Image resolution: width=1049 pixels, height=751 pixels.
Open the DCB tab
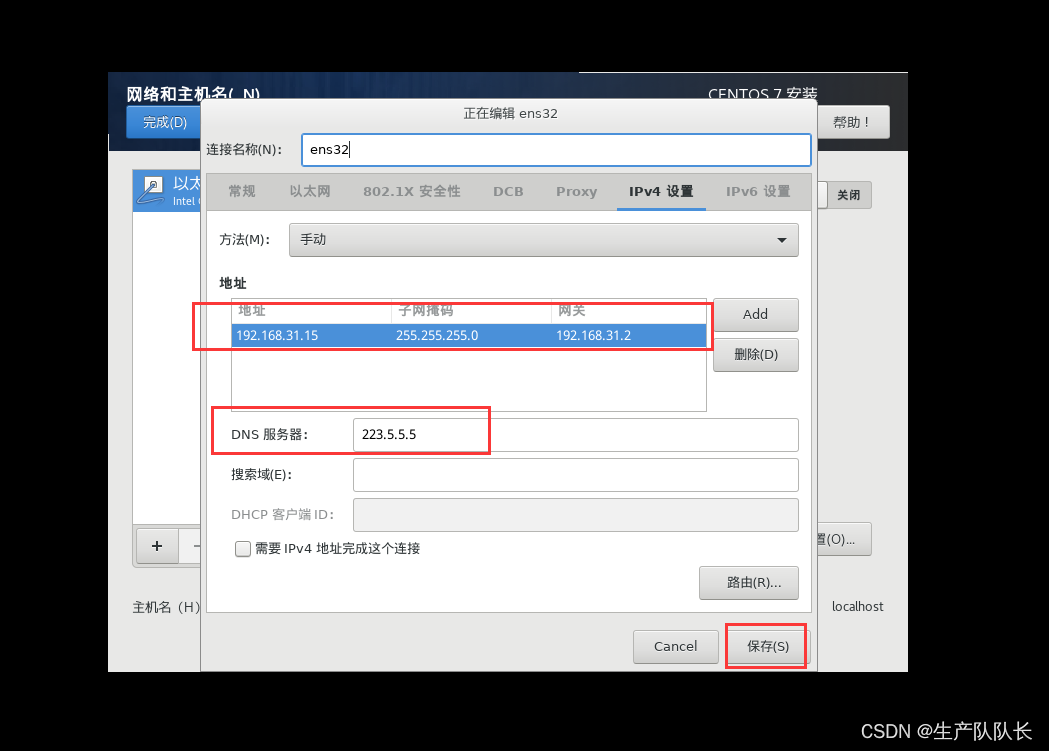(x=508, y=191)
